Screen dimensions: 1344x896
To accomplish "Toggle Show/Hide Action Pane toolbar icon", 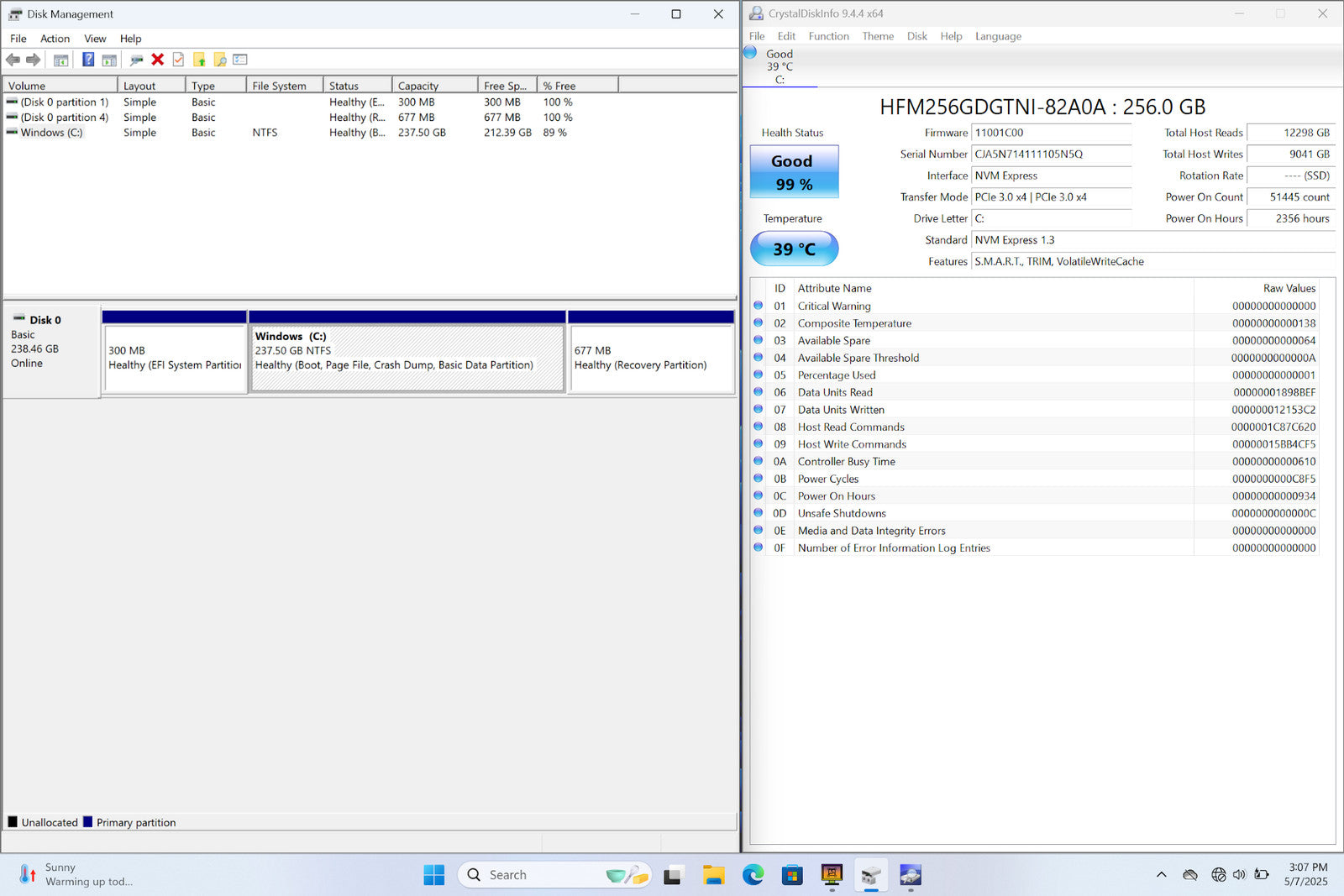I will pyautogui.click(x=109, y=60).
